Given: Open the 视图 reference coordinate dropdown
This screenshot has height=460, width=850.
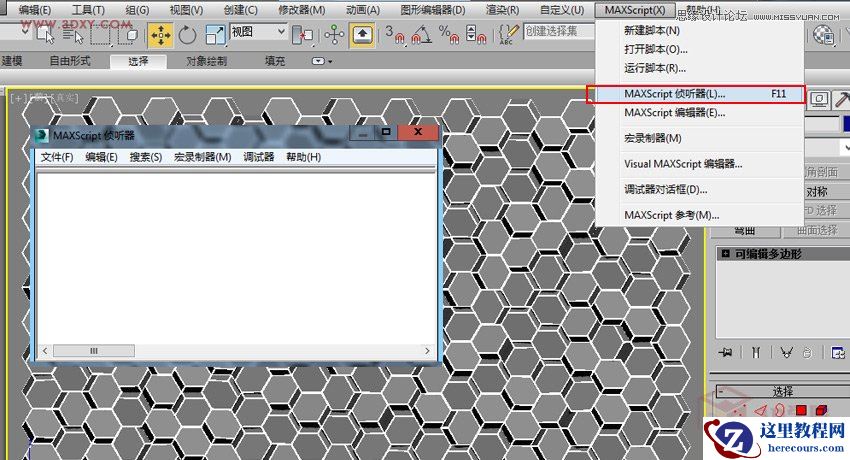Looking at the screenshot, I should pos(259,32).
